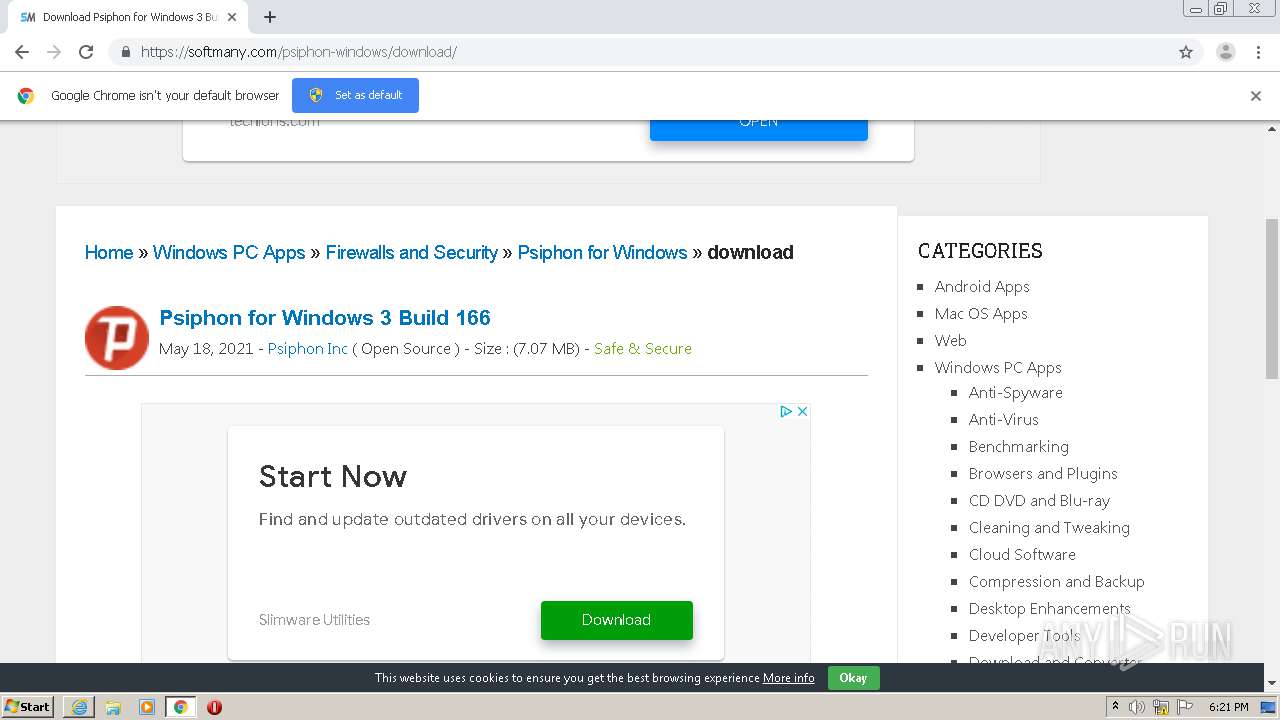Viewport: 1280px width, 720px height.
Task: Set Chrome as default browser
Action: point(355,96)
